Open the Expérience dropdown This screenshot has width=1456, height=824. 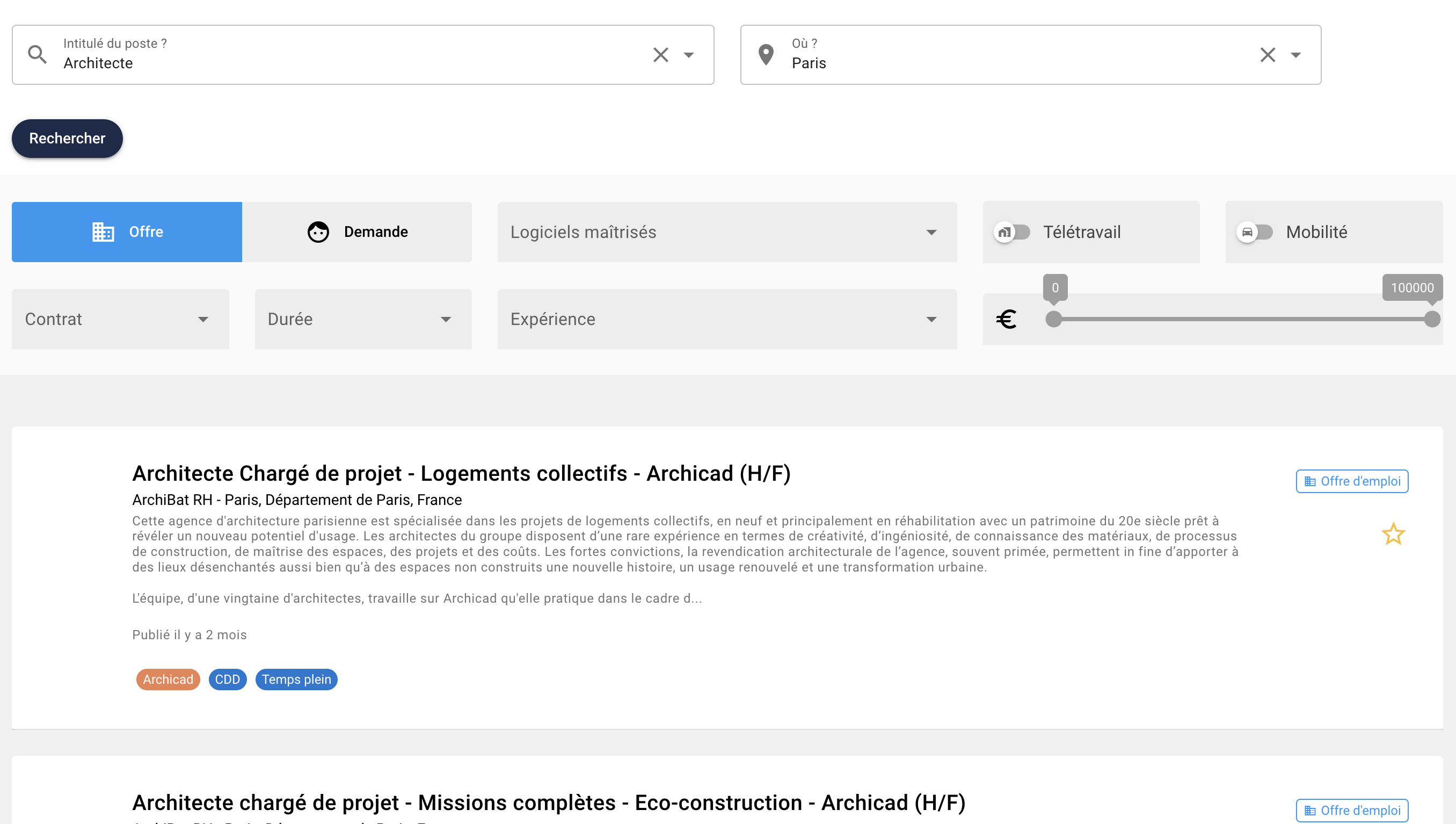coord(727,319)
